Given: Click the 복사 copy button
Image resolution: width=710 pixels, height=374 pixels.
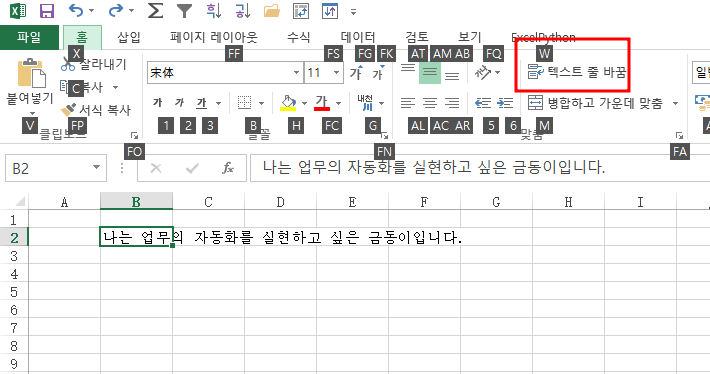Looking at the screenshot, I should point(82,87).
